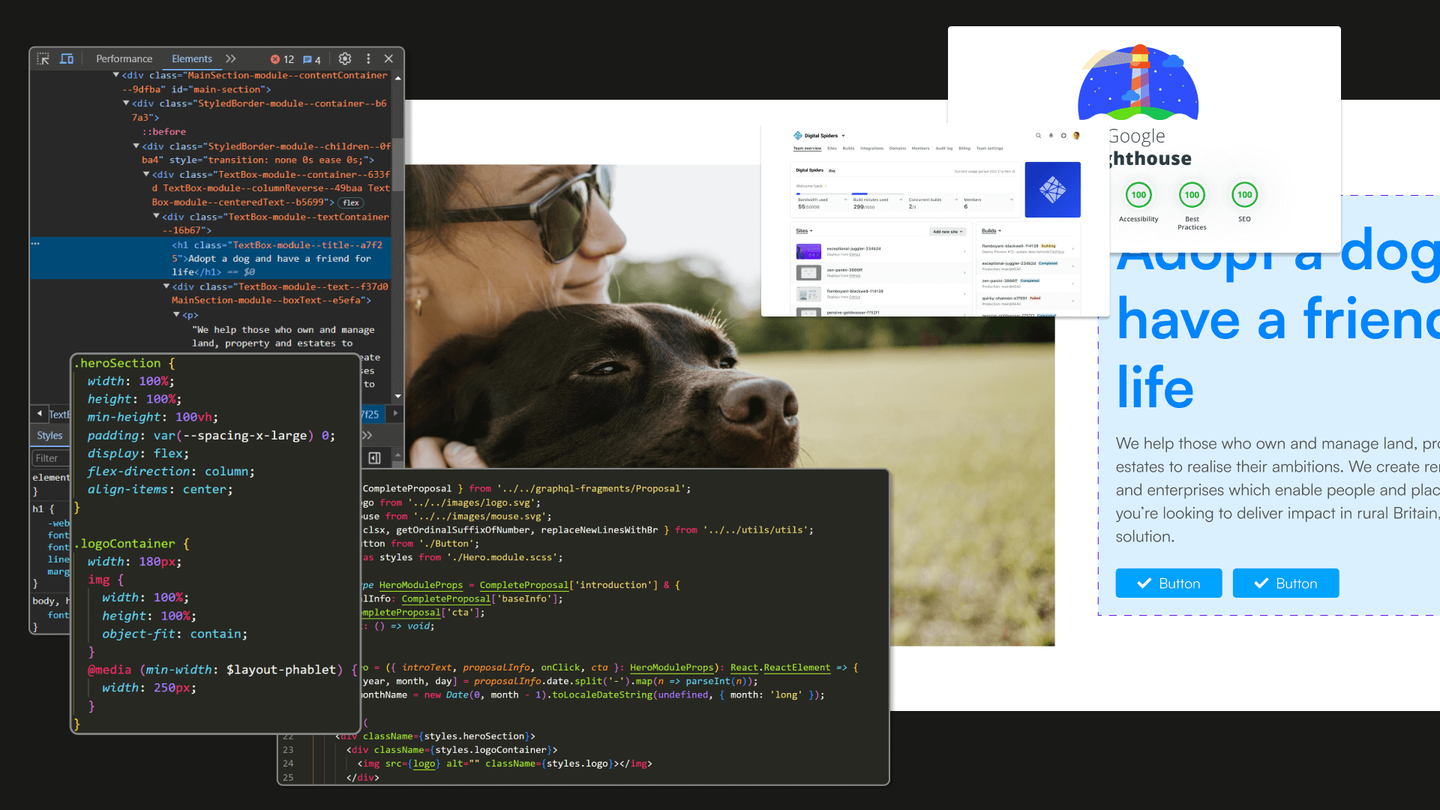This screenshot has height=810, width=1440.
Task: Switch to the Performance tab in DevTools
Action: pos(124,59)
